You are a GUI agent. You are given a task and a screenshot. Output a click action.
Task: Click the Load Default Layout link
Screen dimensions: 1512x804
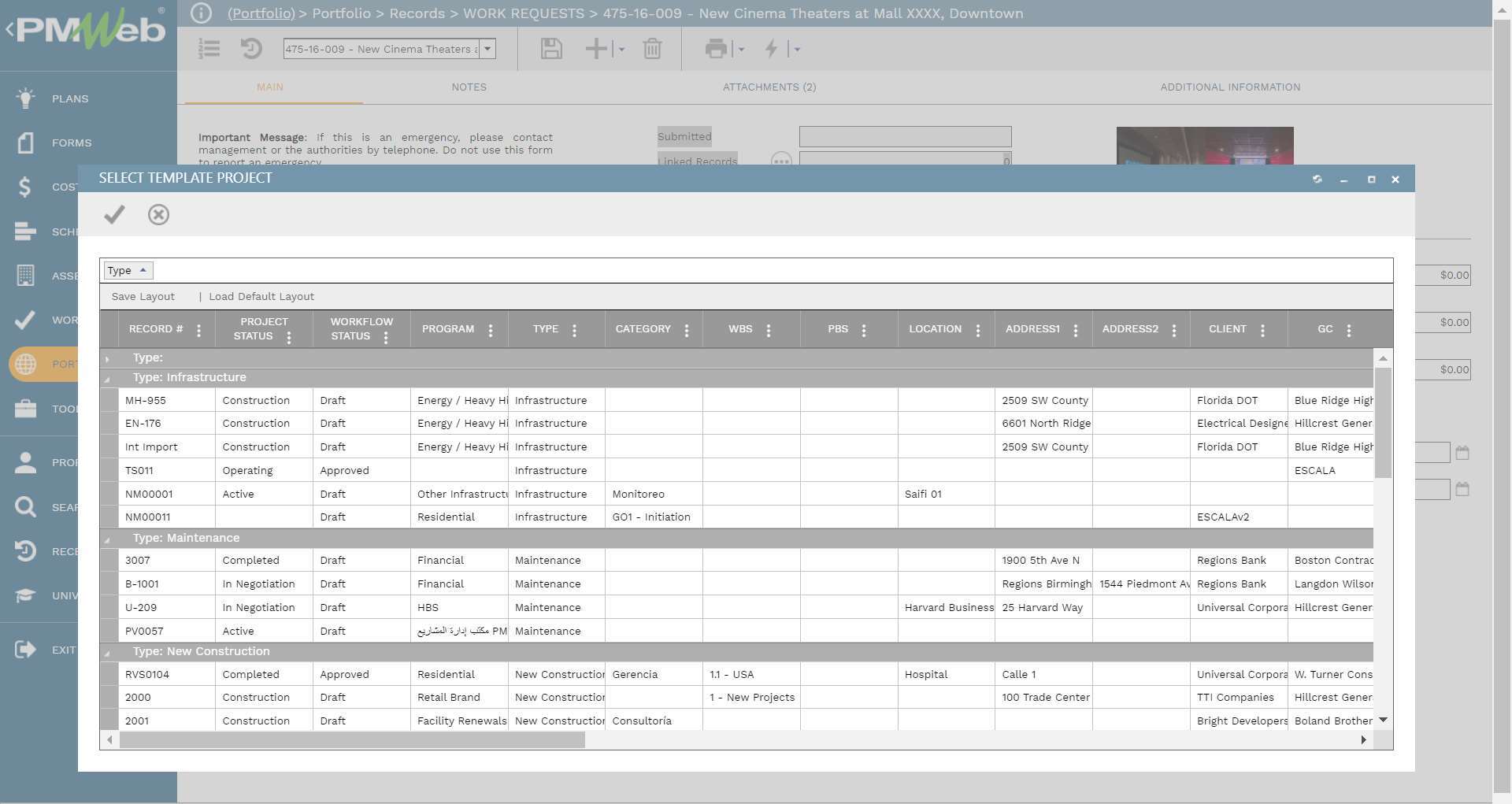click(x=261, y=296)
